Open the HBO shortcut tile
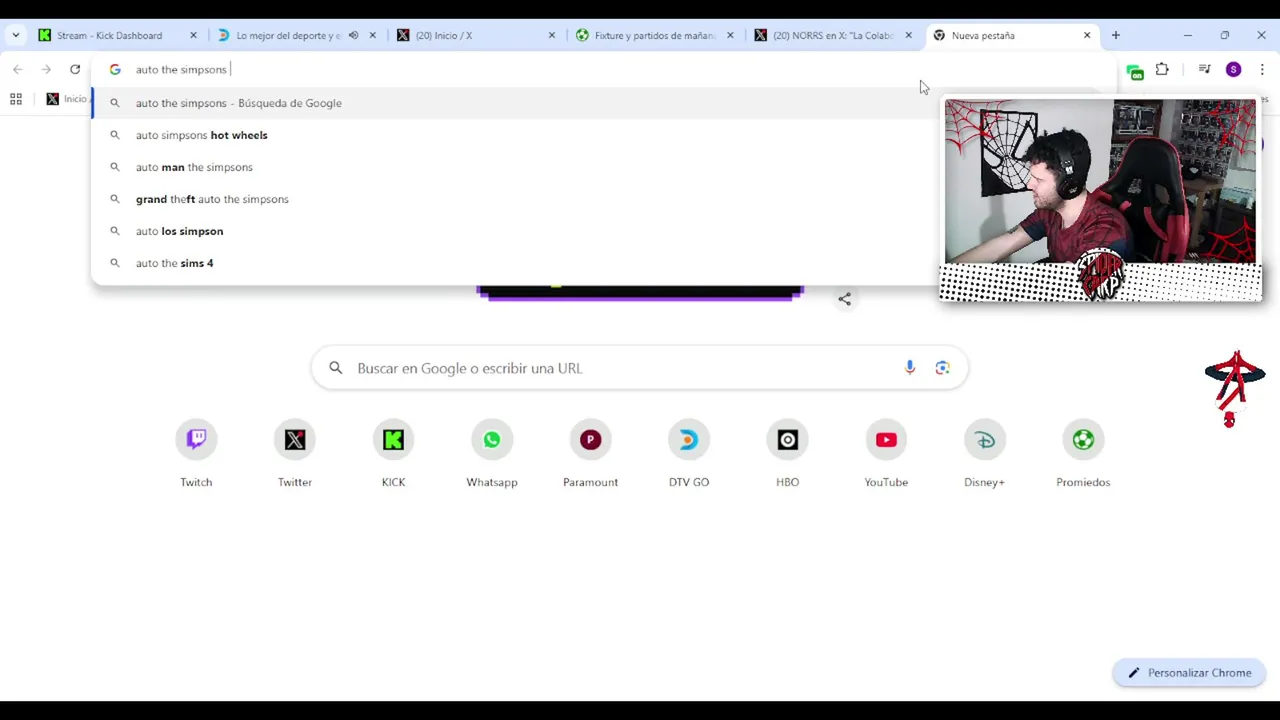The image size is (1280, 720). [787, 455]
